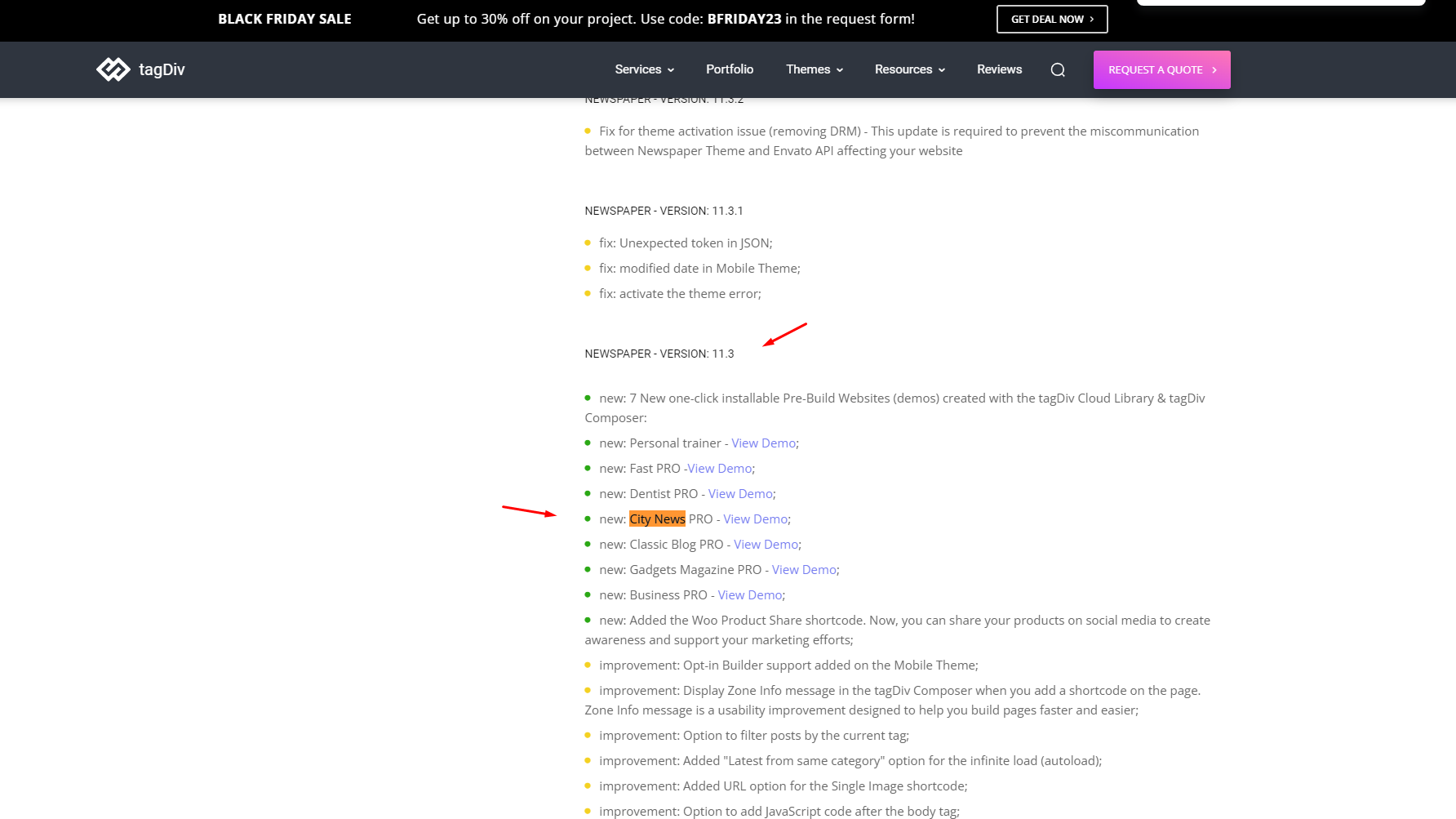Open View Demo for Gadgets Magazine PRO
1456x819 pixels.
click(804, 569)
